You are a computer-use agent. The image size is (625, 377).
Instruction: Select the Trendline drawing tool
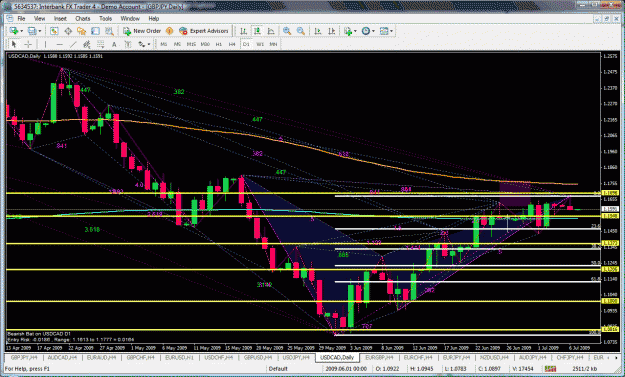73,44
